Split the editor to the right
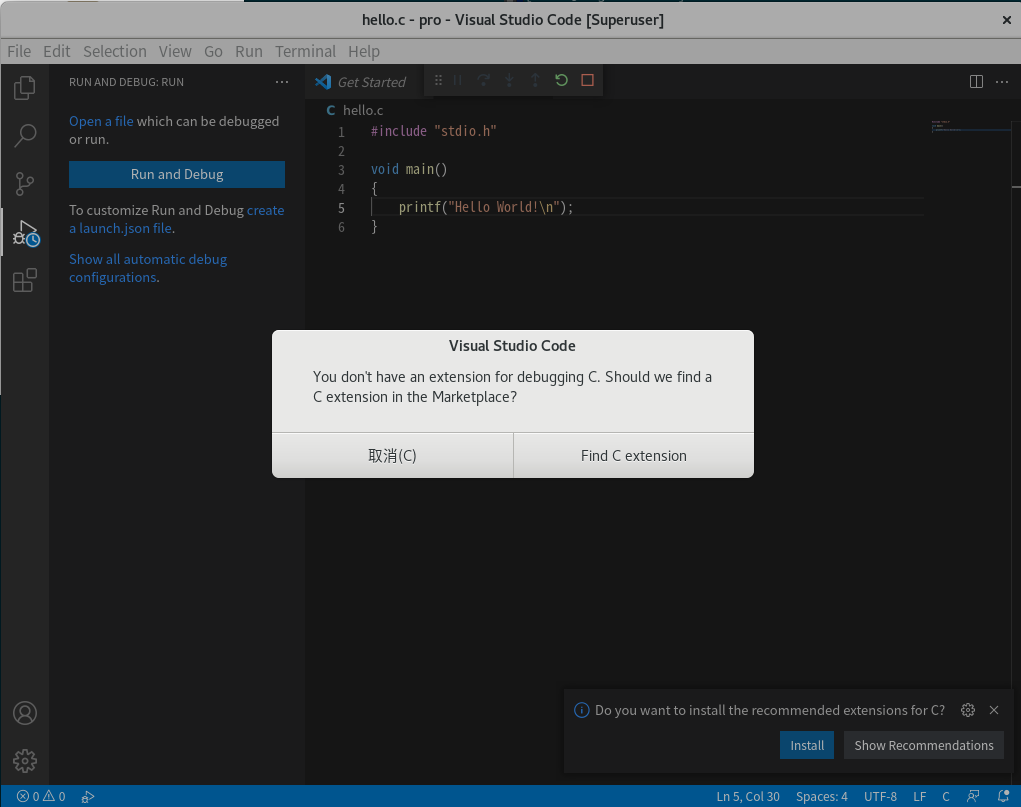This screenshot has height=807, width=1021. point(976,81)
